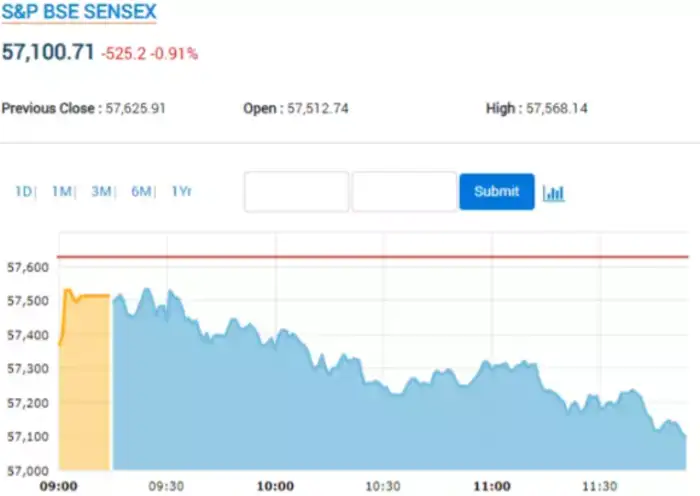
Task: Select the 1D chart range
Action: coord(23,191)
